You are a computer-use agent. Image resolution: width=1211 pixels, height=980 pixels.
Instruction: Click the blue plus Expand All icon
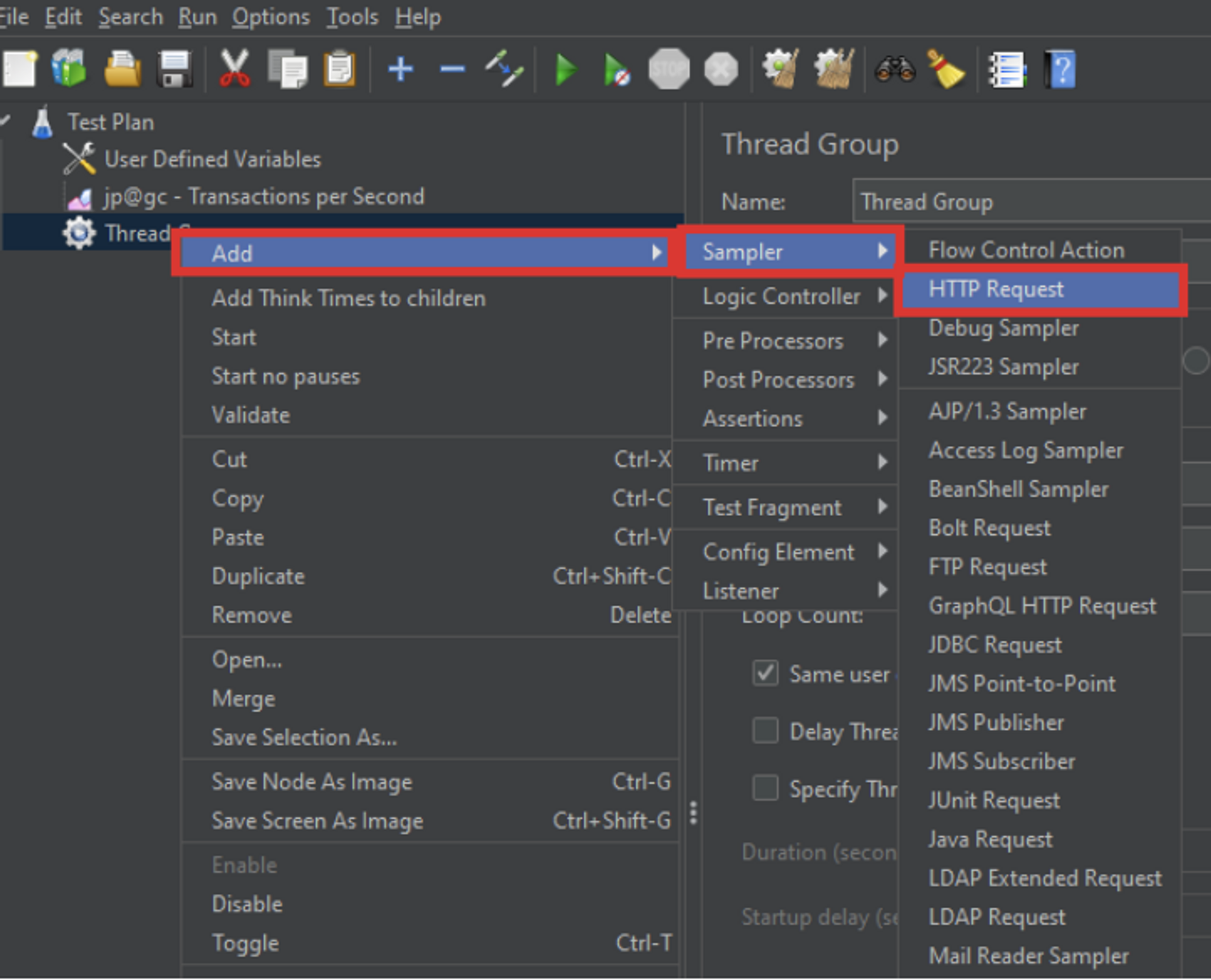pos(400,70)
